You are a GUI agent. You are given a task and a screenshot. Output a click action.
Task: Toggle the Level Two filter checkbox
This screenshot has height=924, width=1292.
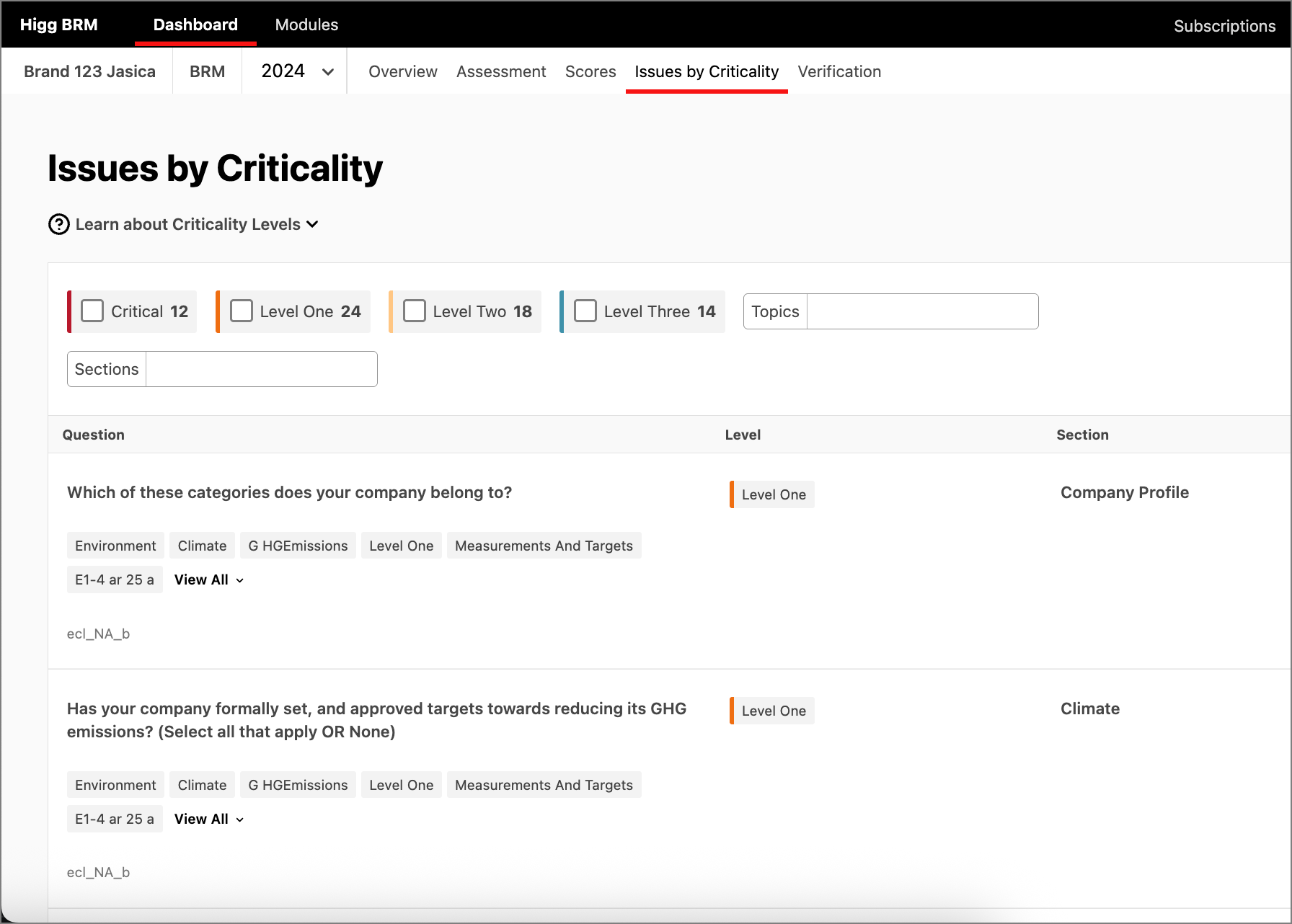[x=415, y=311]
